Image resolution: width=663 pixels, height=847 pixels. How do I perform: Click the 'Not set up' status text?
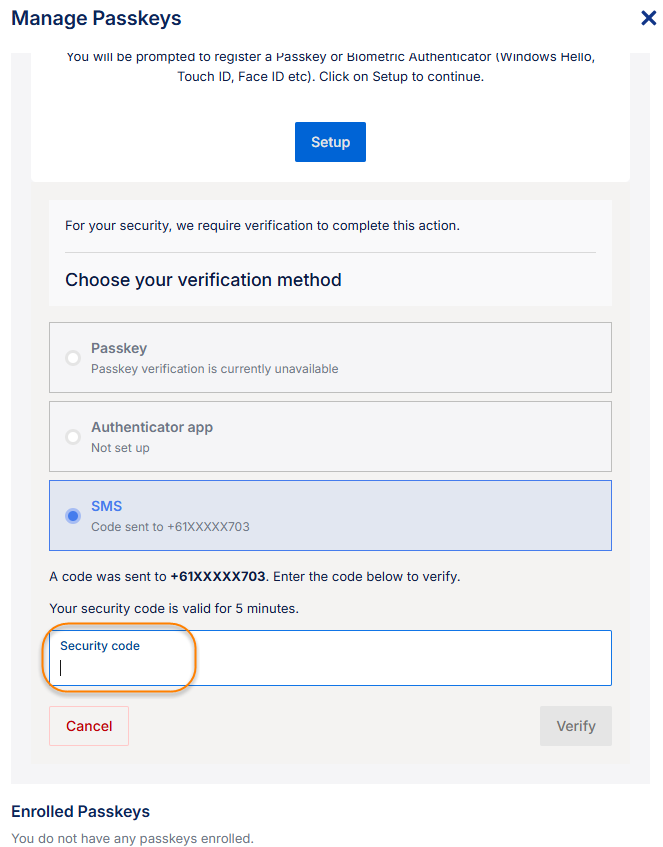pos(120,448)
